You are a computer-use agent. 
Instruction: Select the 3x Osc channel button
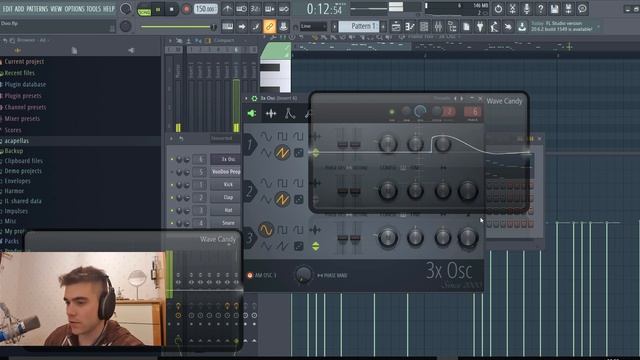pyautogui.click(x=226, y=159)
